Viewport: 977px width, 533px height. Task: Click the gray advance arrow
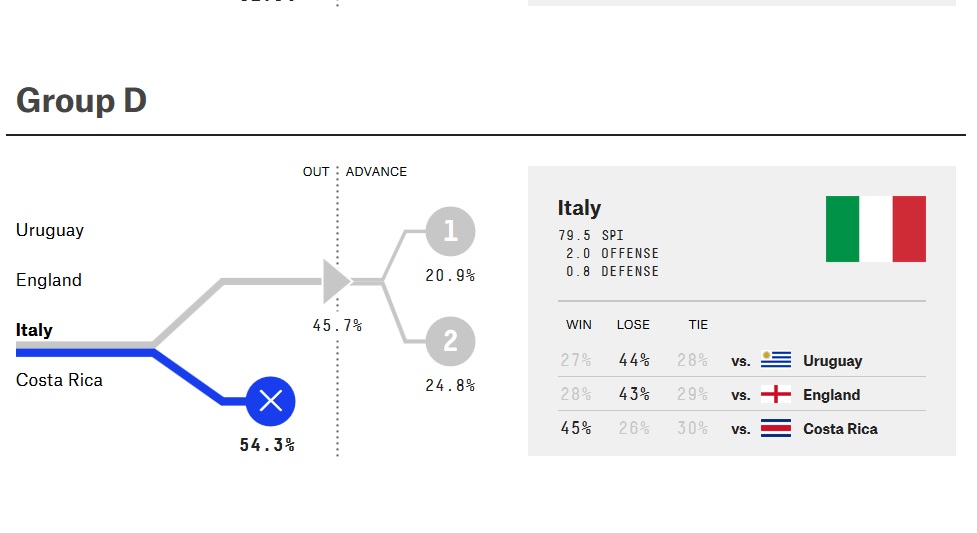(x=335, y=282)
